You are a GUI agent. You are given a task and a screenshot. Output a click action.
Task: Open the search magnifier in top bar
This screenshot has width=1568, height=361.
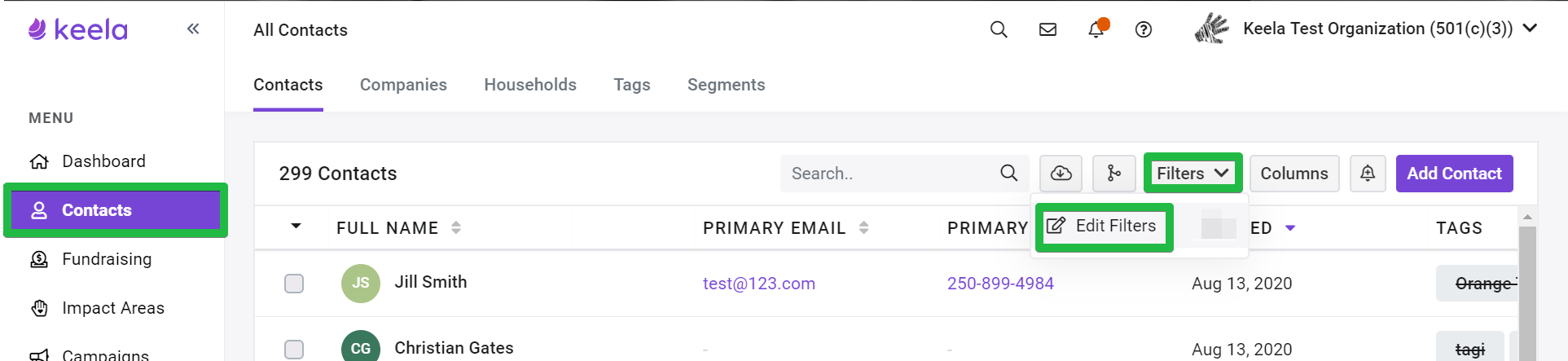click(x=999, y=29)
